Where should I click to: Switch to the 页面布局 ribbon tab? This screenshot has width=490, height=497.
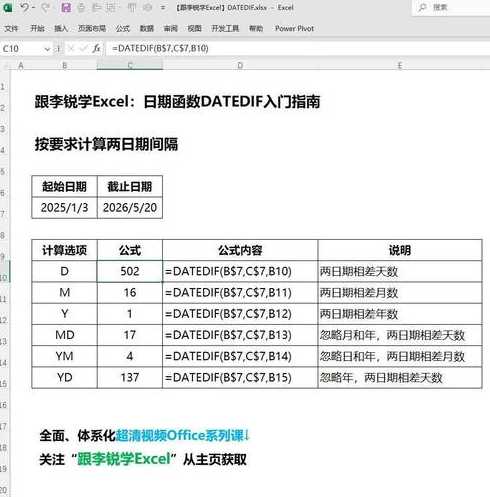(x=92, y=29)
